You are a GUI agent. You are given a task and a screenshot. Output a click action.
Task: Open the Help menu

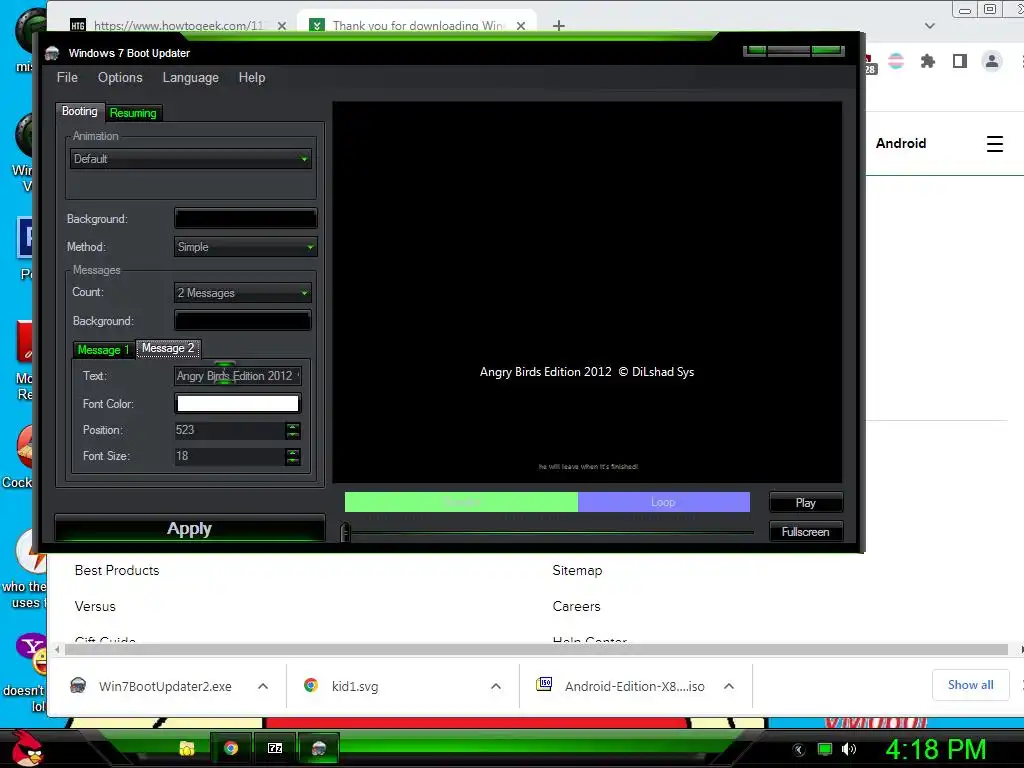[252, 78]
